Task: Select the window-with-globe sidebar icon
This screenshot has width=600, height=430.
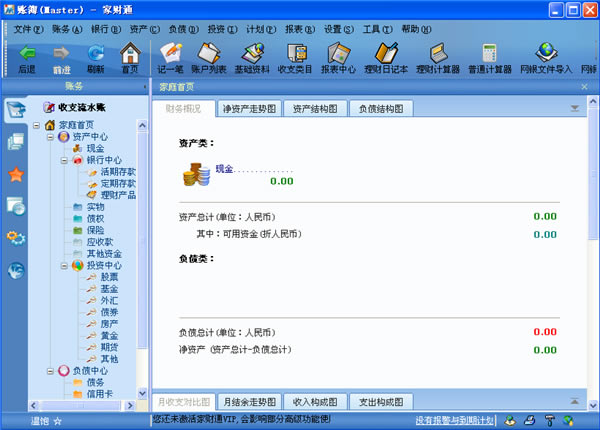Action: tap(16, 206)
